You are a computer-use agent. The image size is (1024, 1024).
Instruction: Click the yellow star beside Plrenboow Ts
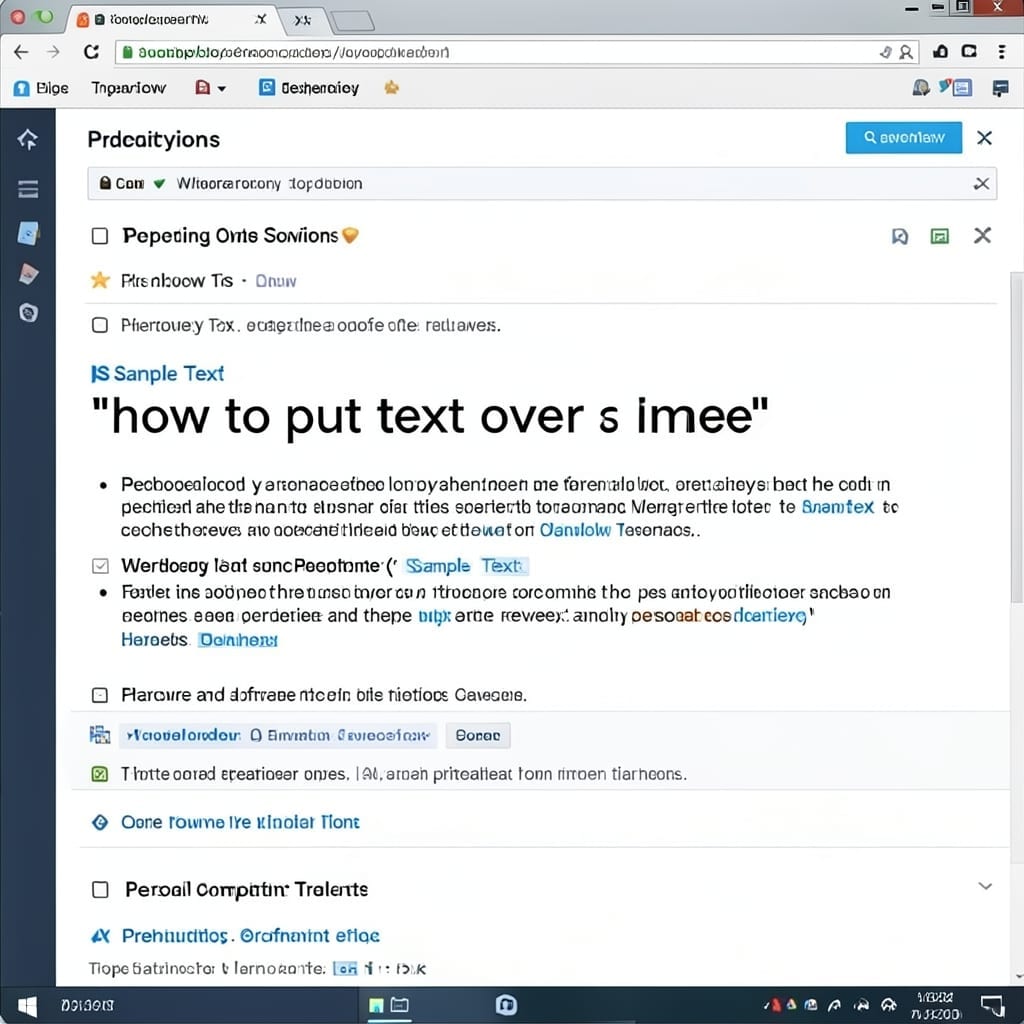click(100, 281)
